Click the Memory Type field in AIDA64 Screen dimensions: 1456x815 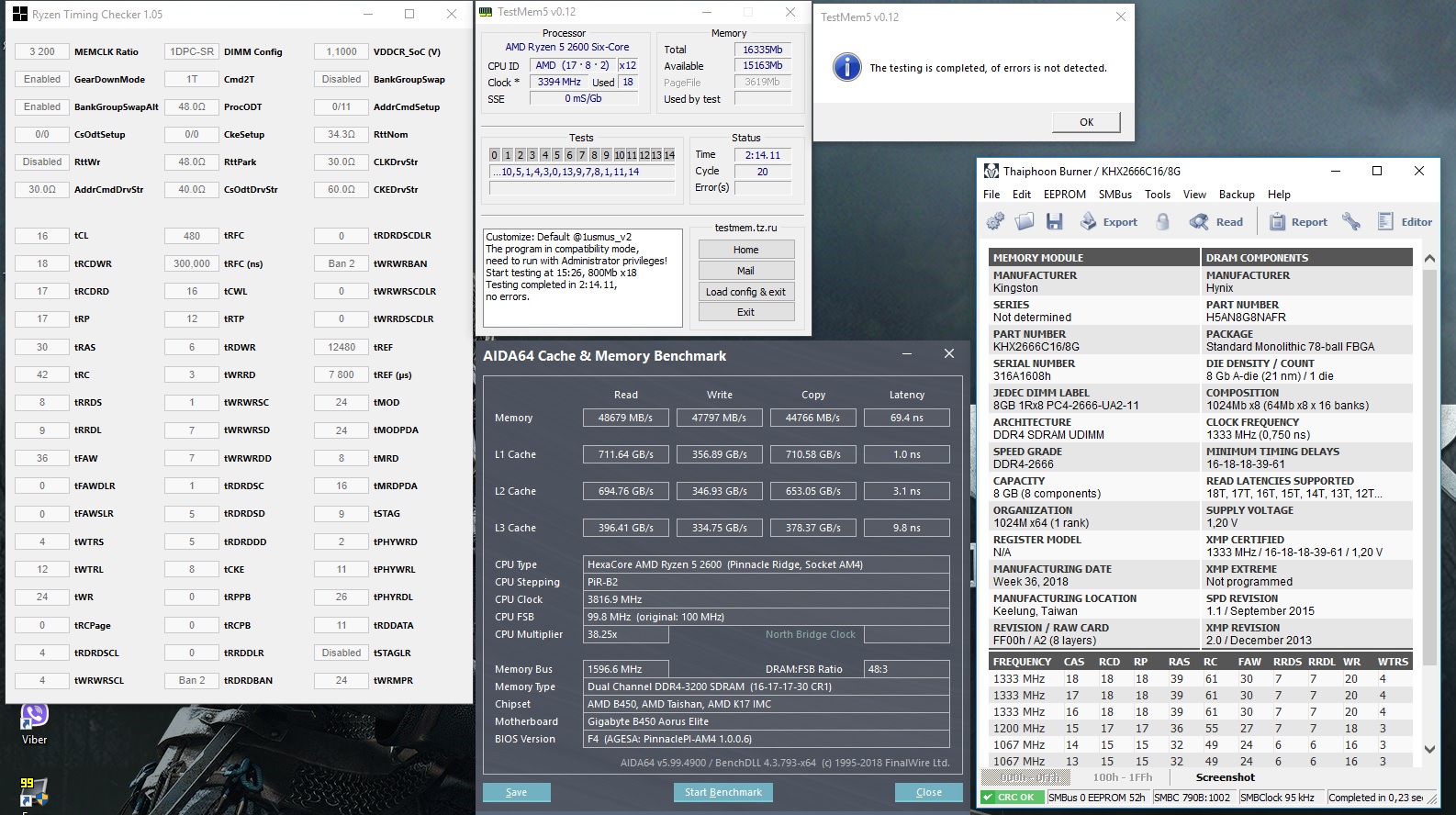[x=767, y=687]
